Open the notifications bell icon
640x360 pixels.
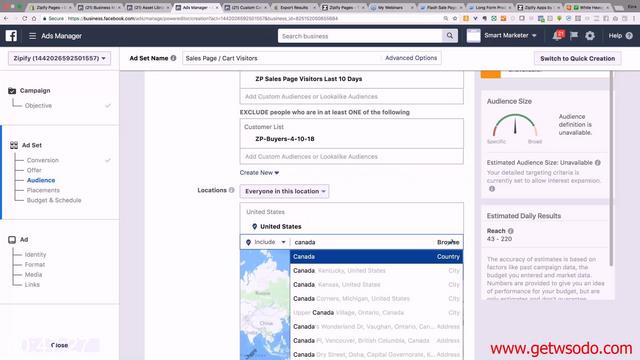point(557,36)
